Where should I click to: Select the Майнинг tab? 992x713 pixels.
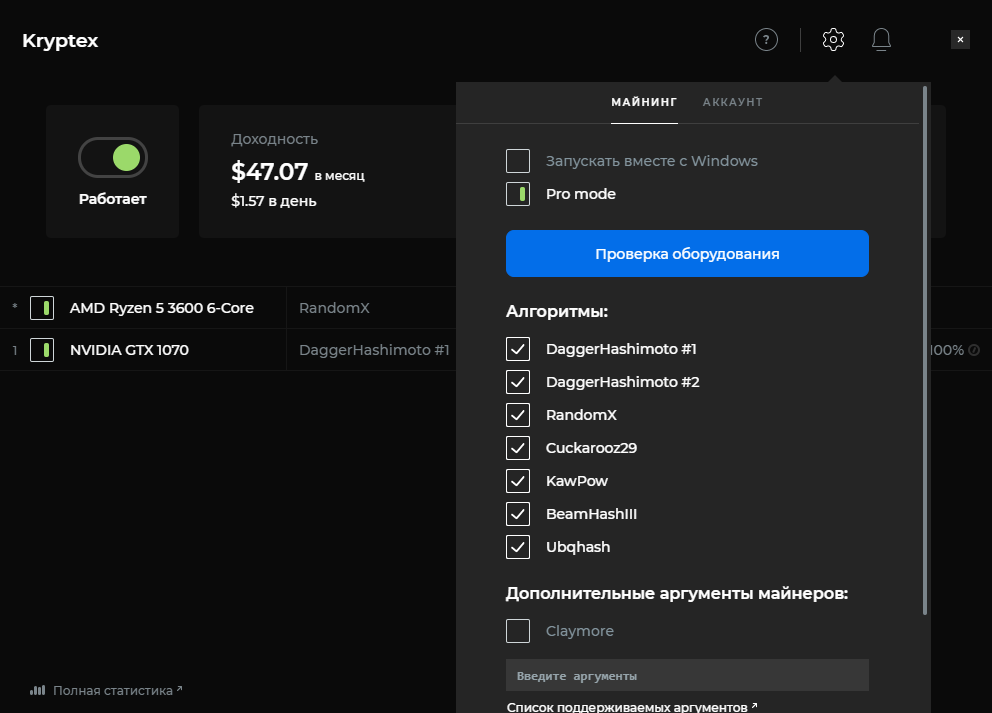(644, 102)
